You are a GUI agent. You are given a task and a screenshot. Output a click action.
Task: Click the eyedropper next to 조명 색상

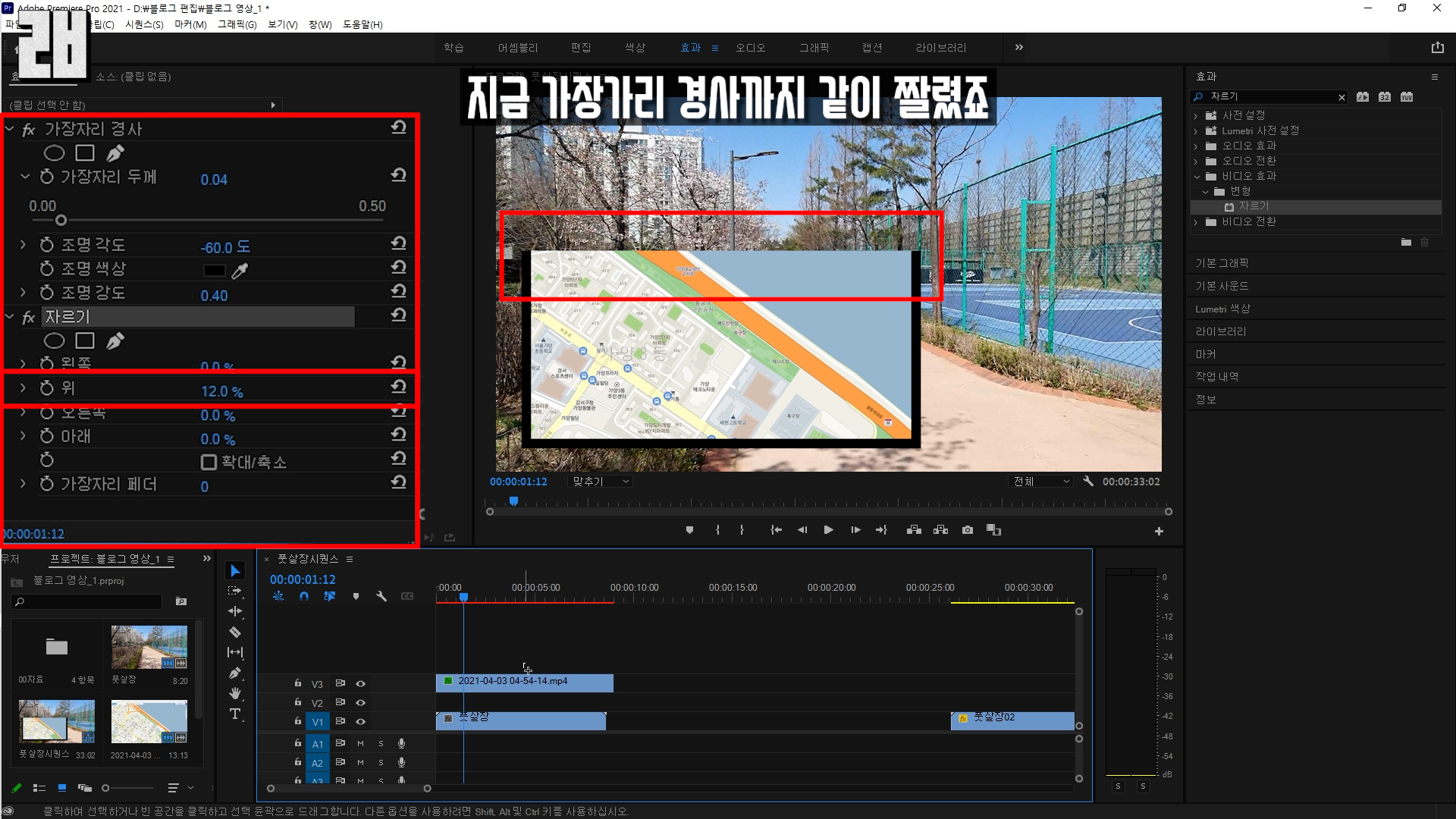240,271
